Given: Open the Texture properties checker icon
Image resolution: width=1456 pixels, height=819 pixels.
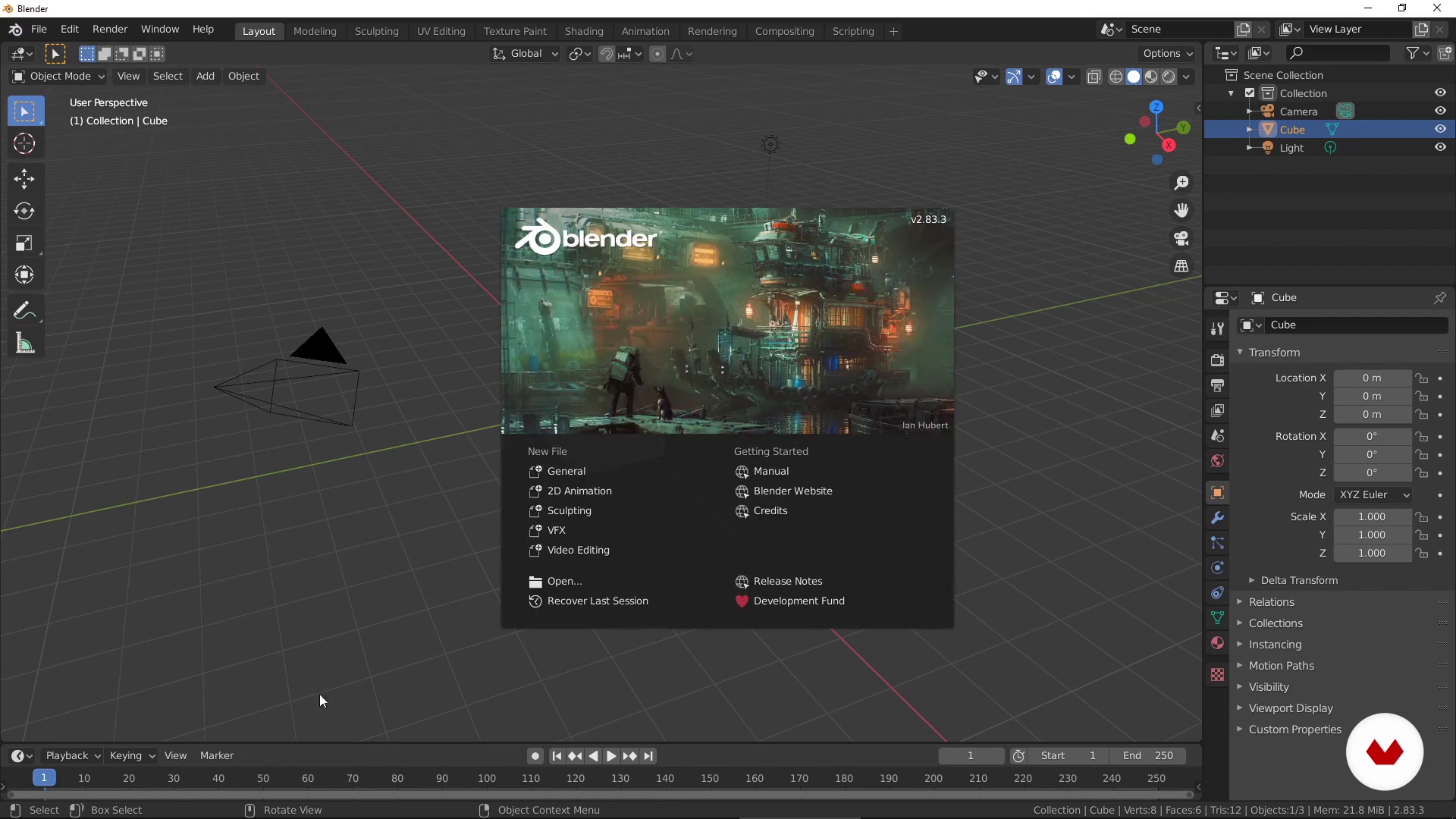Looking at the screenshot, I should (x=1217, y=675).
